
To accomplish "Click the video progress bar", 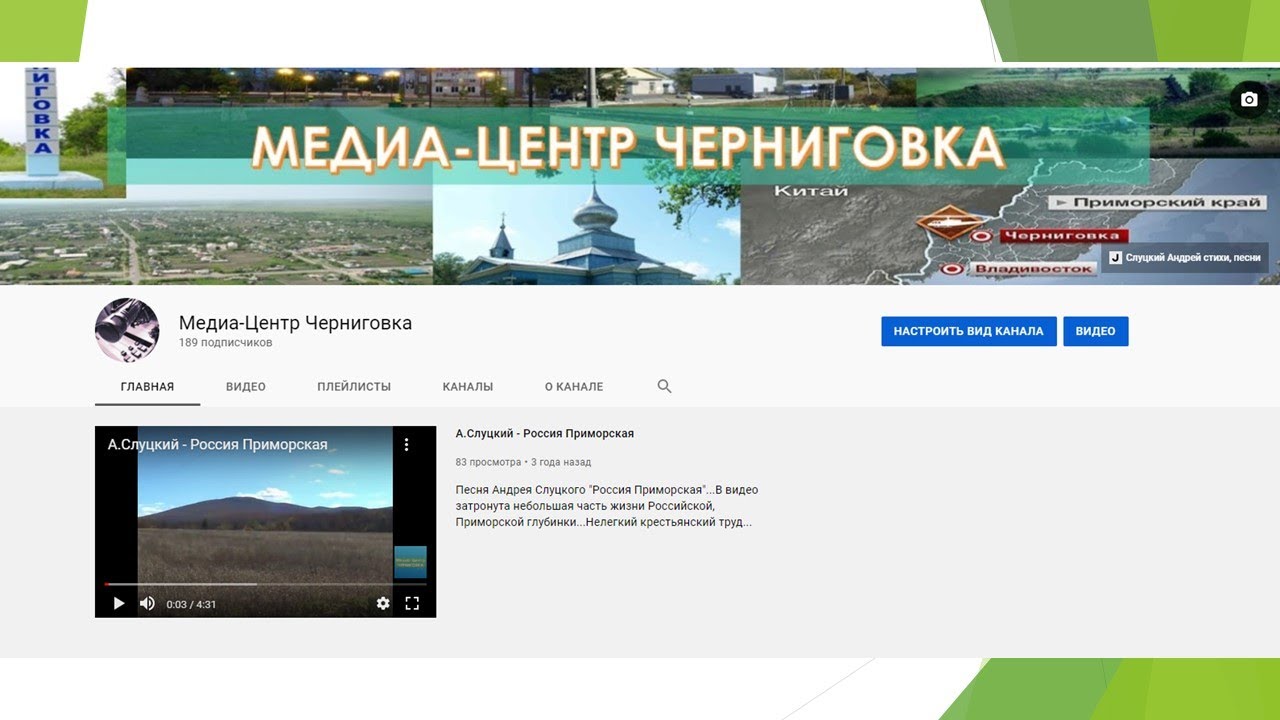I will (x=266, y=584).
